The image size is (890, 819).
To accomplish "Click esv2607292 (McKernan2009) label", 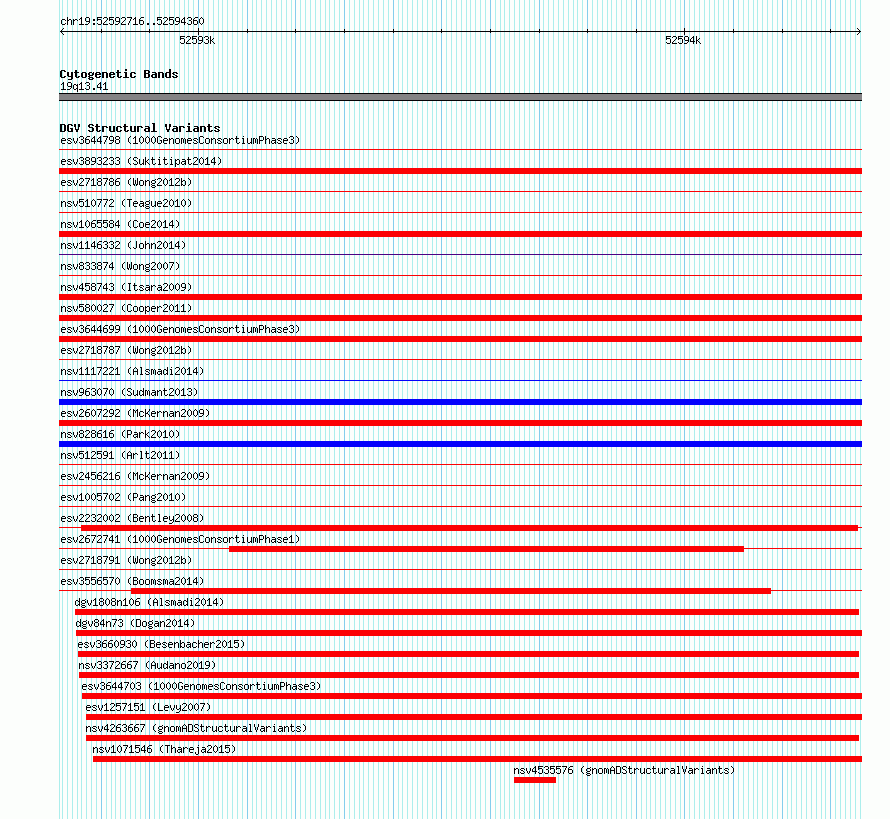I will (x=135, y=413).
